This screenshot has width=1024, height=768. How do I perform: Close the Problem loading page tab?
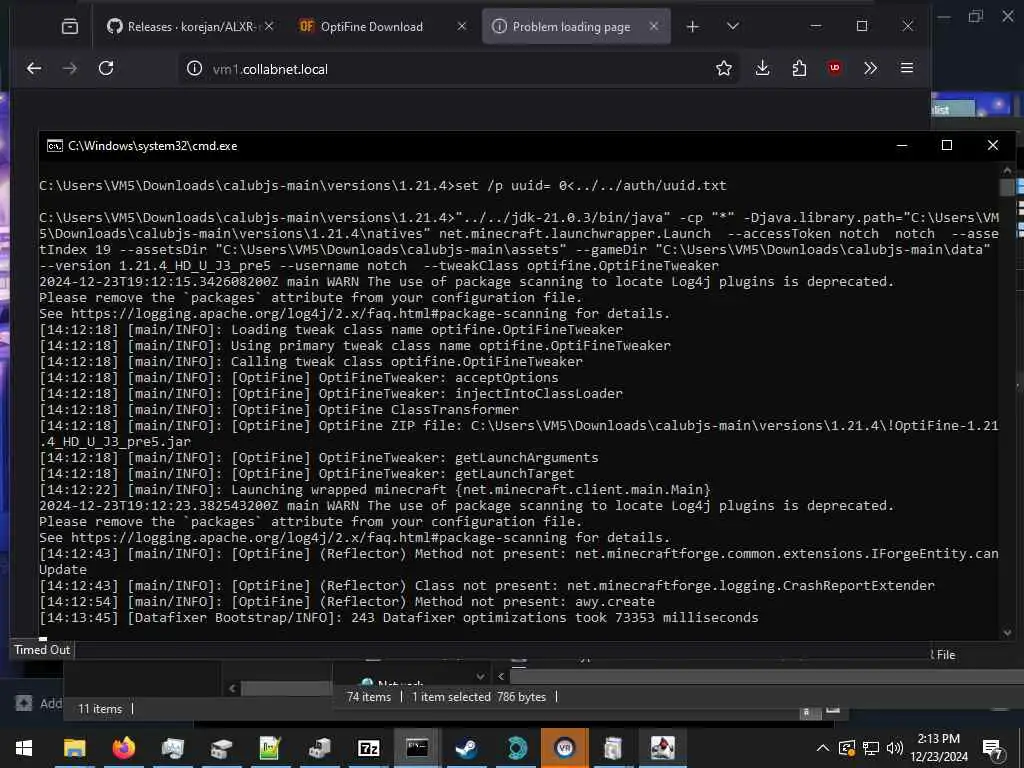click(654, 26)
